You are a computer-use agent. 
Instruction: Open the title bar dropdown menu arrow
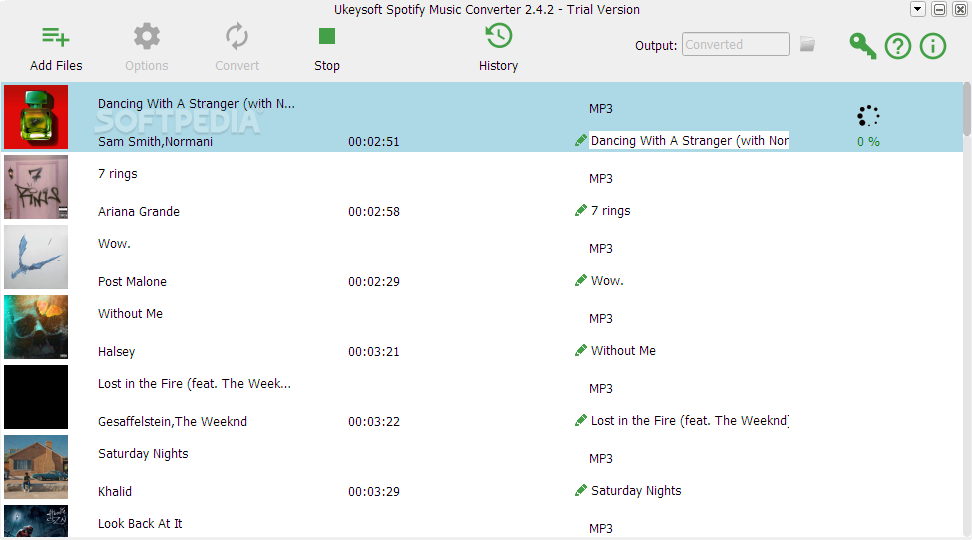(x=917, y=9)
